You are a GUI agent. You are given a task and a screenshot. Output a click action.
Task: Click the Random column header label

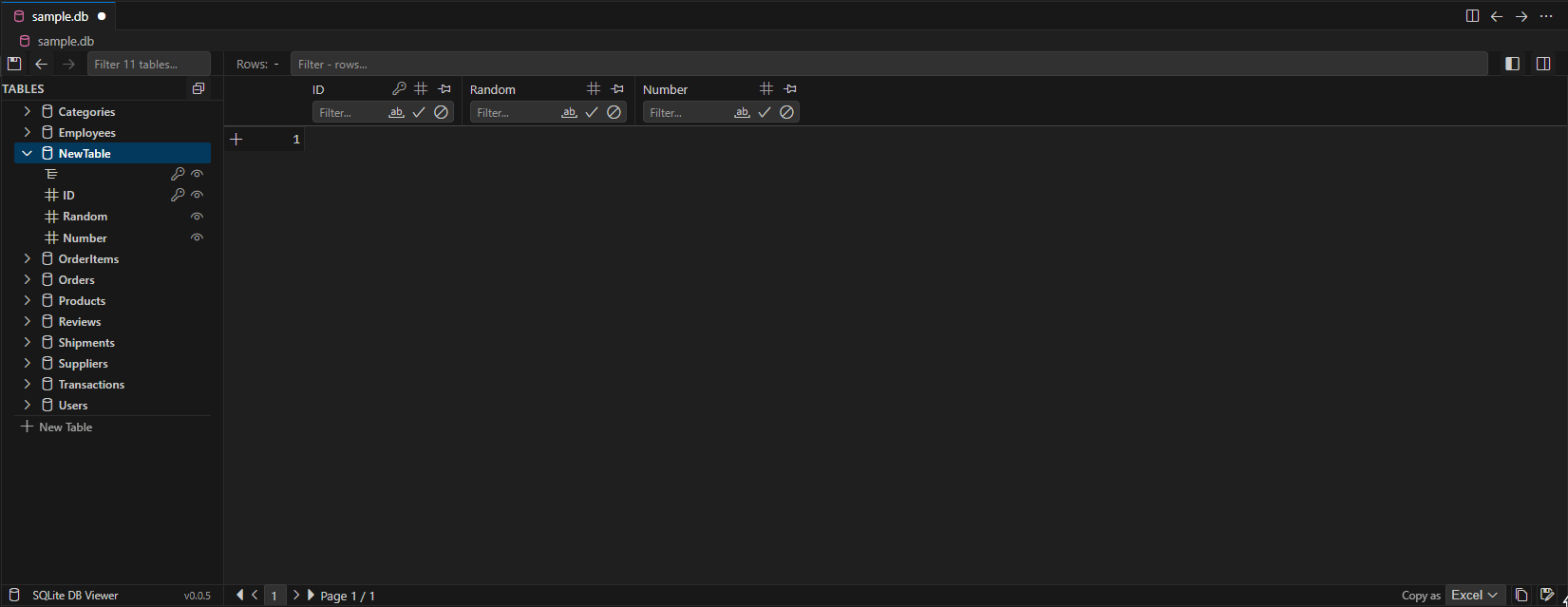pyautogui.click(x=493, y=89)
